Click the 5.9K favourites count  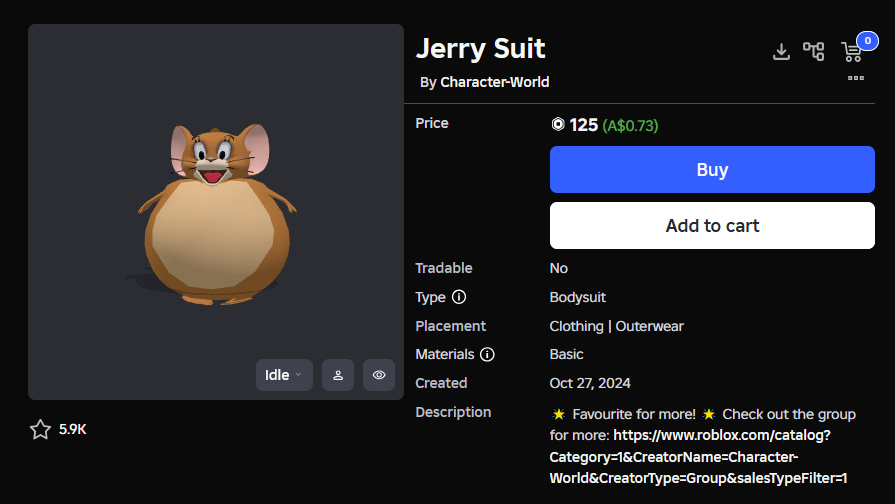pos(72,429)
